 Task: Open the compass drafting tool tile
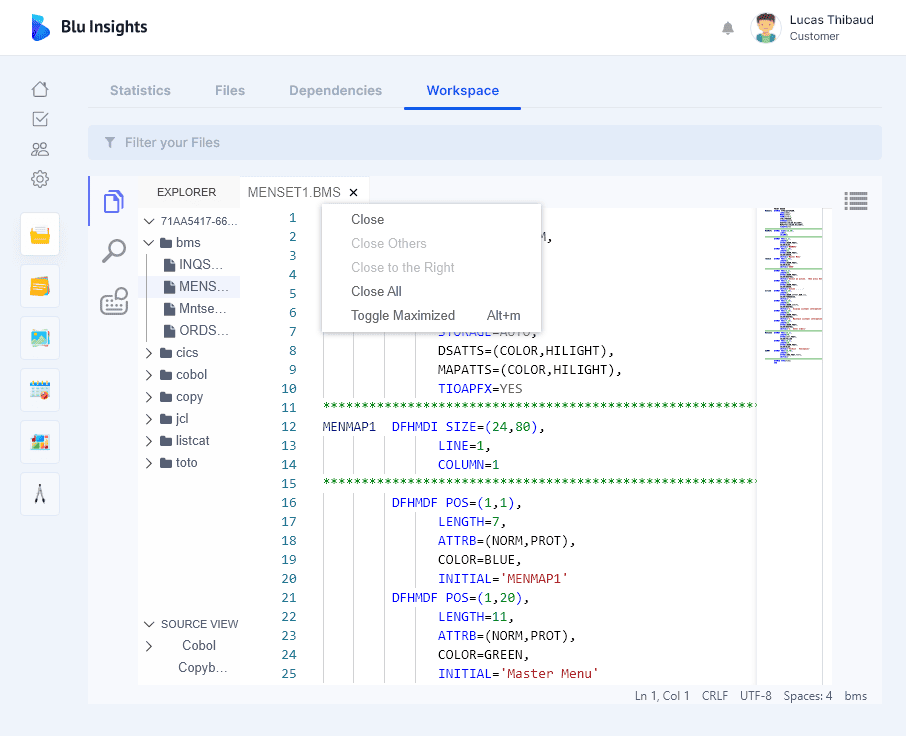(40, 494)
